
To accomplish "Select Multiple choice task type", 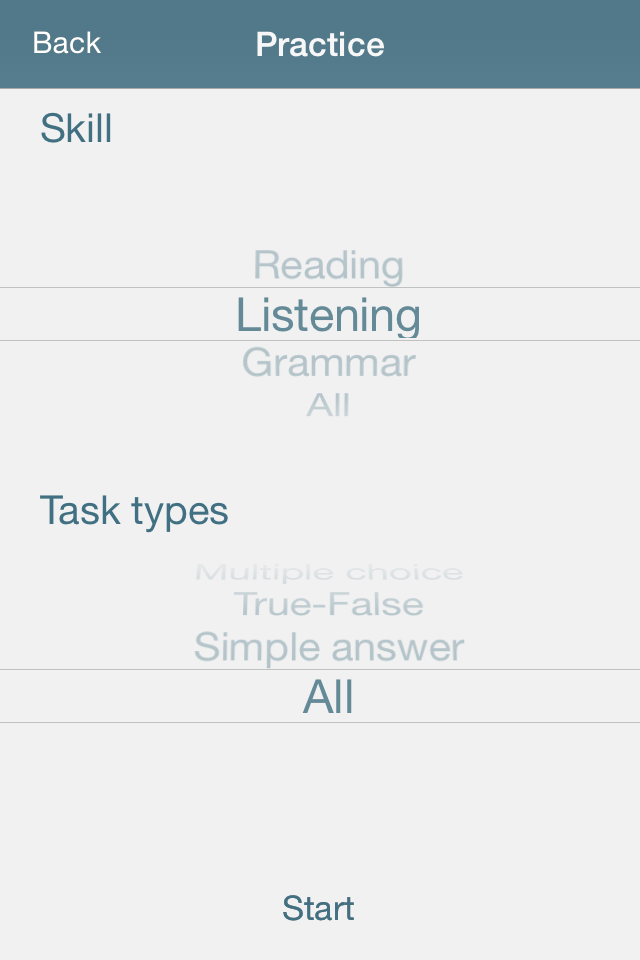I will [x=328, y=571].
